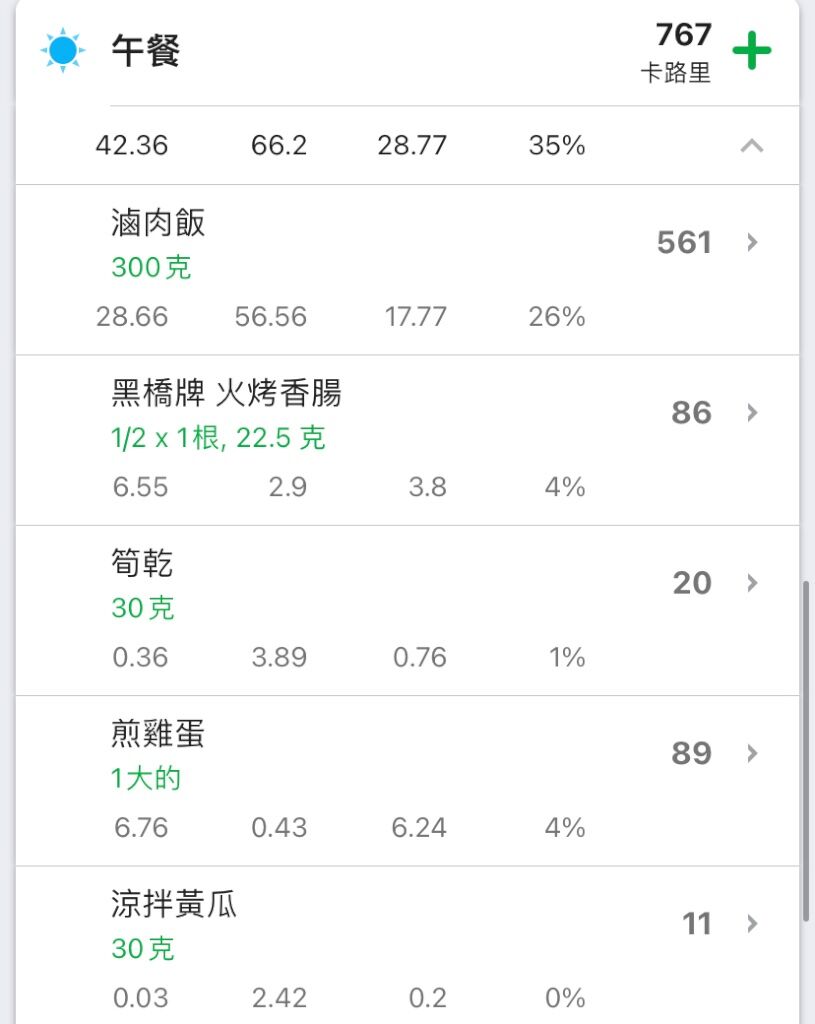Tap the green plus to add lunch food
815x1024 pixels.
752,50
